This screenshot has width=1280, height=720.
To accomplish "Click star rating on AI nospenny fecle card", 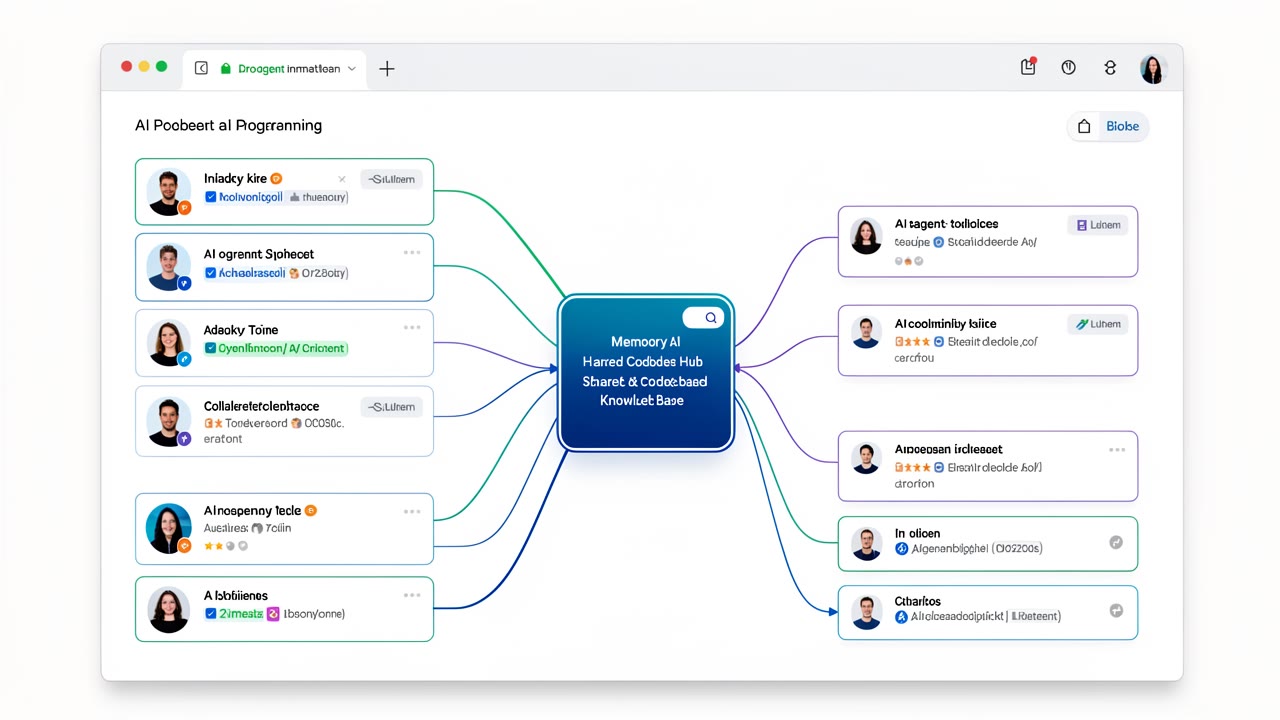I will click(x=226, y=546).
